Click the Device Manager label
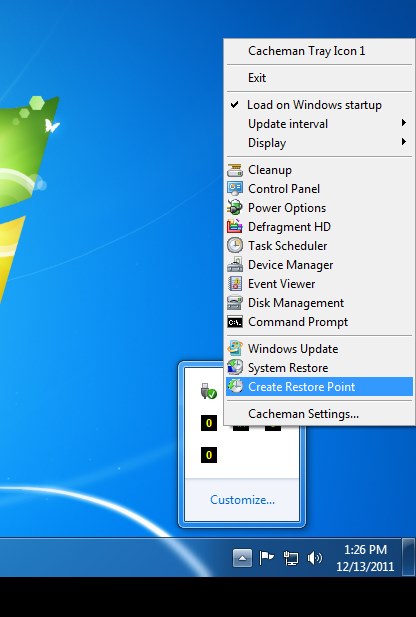 coord(291,265)
